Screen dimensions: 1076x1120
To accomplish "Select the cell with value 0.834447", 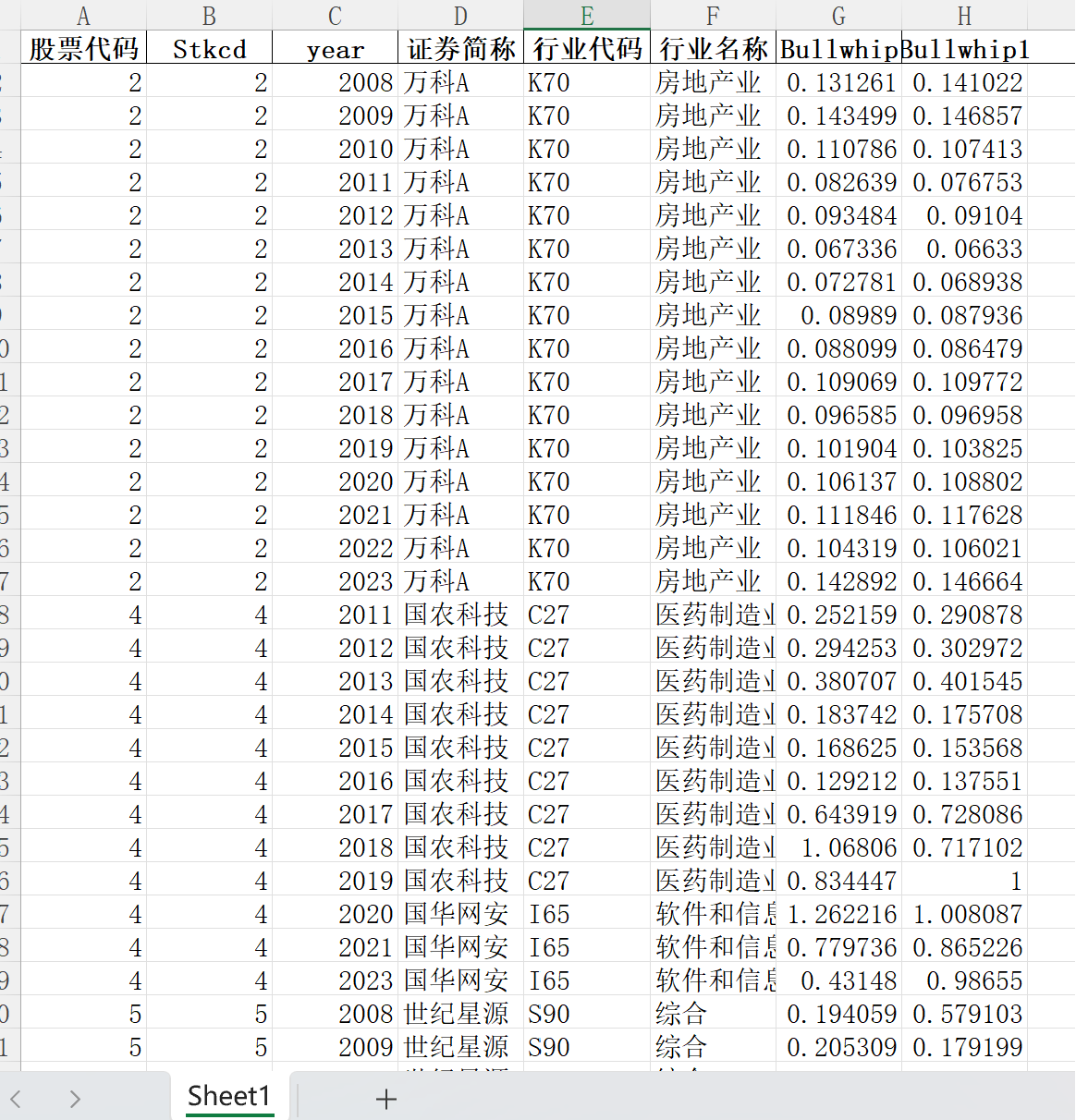I will coord(838,881).
